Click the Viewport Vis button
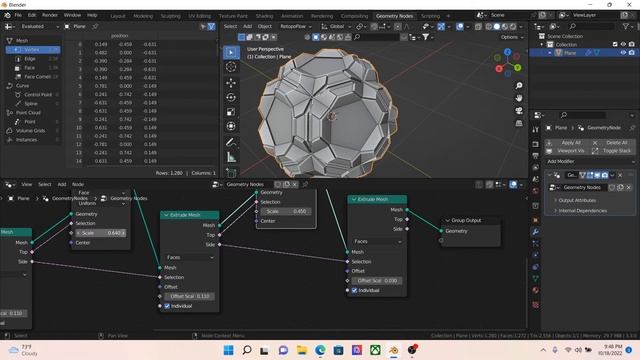 point(567,151)
